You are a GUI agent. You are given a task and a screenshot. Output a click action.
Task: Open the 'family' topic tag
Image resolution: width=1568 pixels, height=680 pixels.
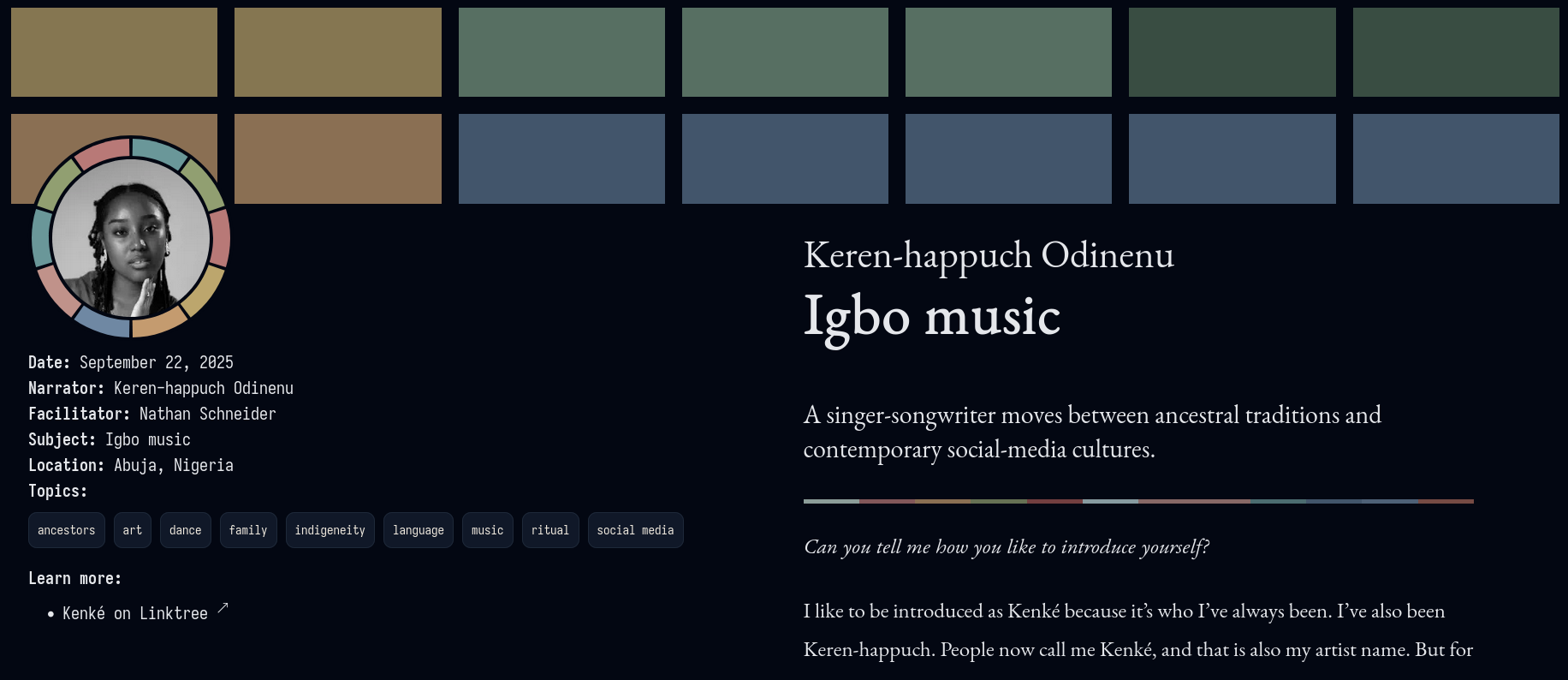point(248,530)
